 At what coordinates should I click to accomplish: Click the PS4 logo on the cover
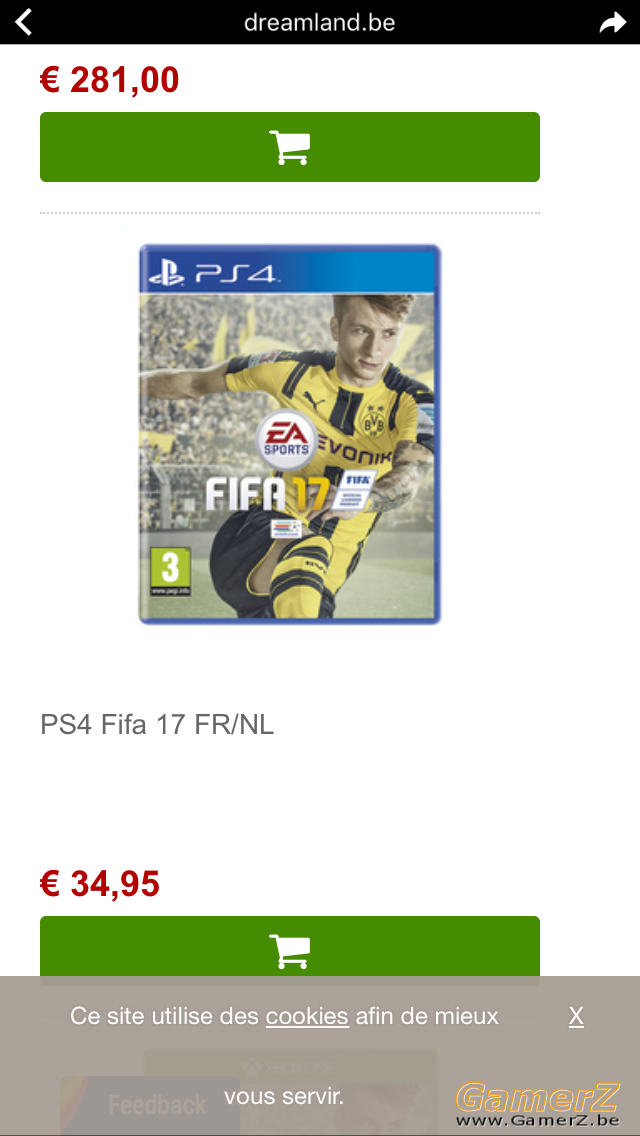212,275
